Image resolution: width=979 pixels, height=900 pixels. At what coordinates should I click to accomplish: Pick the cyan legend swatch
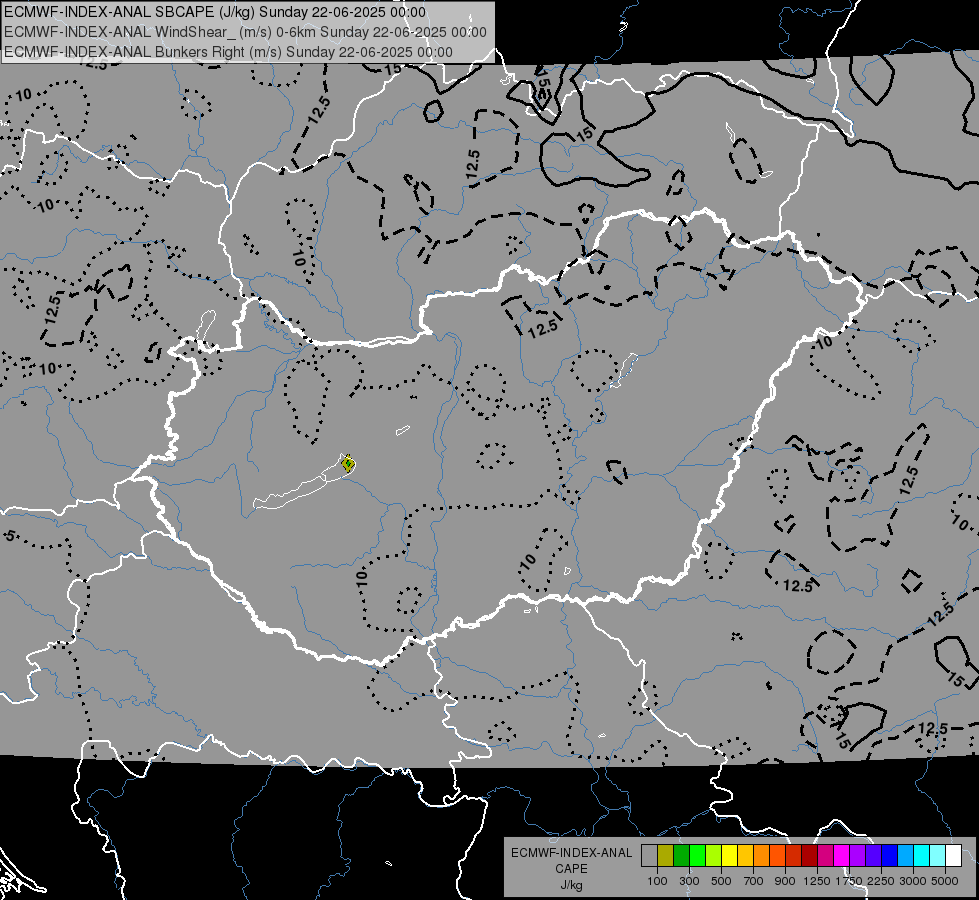tap(922, 856)
